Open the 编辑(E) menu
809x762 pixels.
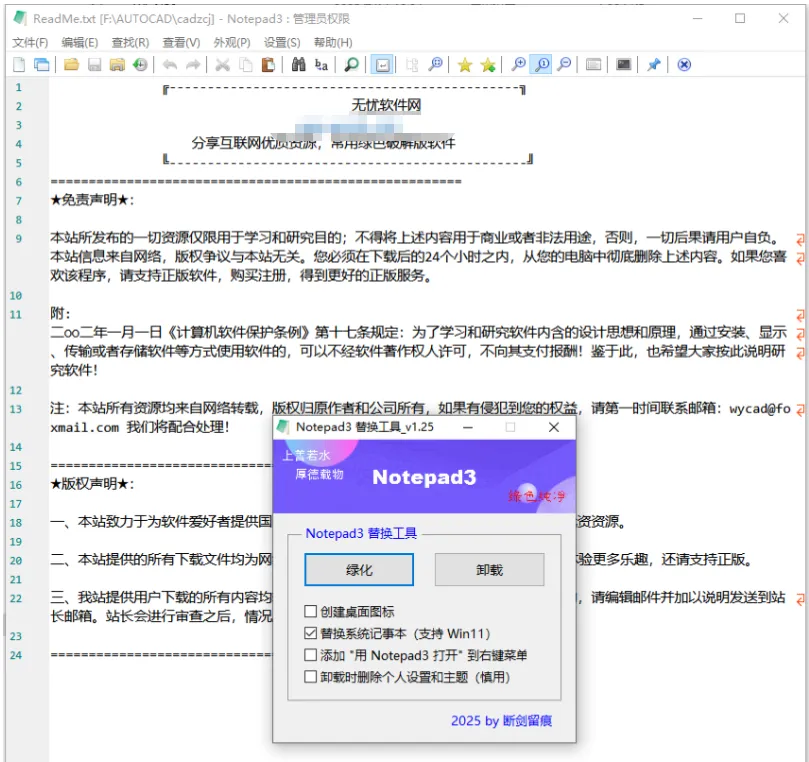[x=79, y=42]
